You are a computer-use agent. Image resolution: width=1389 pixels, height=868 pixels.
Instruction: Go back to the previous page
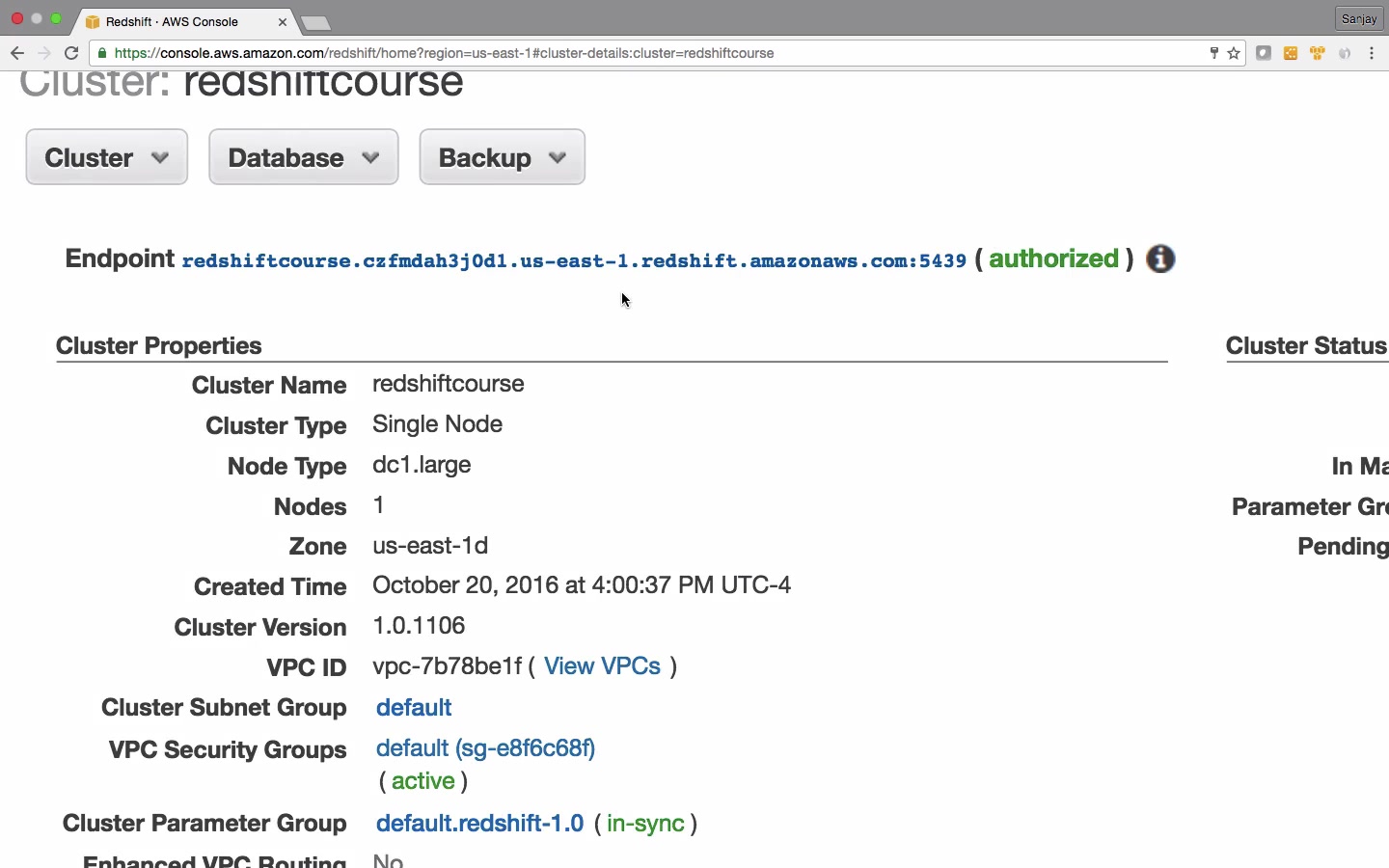16,53
